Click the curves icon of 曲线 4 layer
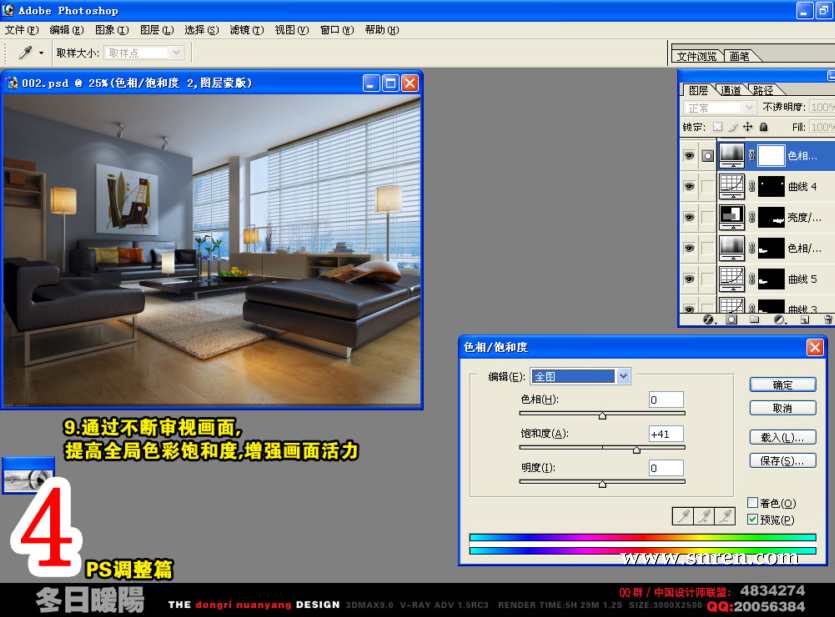Screen dimensions: 835x617 pyautogui.click(x=732, y=186)
